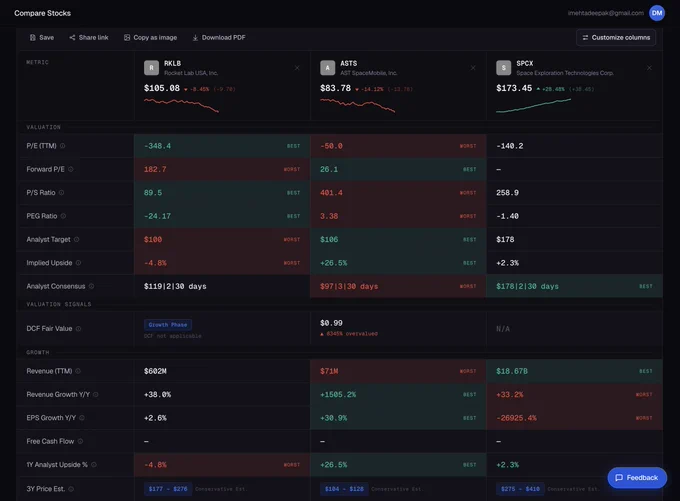
Task: Click info icon next to Revenue Growth Y/Y
Action: pos(96,395)
